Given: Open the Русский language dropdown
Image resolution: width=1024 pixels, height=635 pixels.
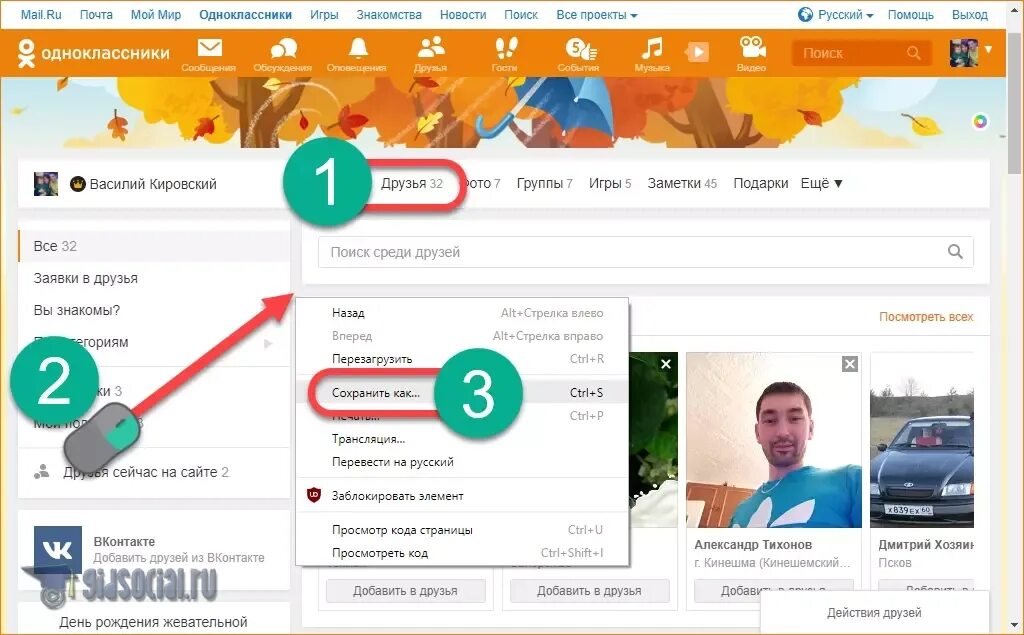Looking at the screenshot, I should (845, 14).
